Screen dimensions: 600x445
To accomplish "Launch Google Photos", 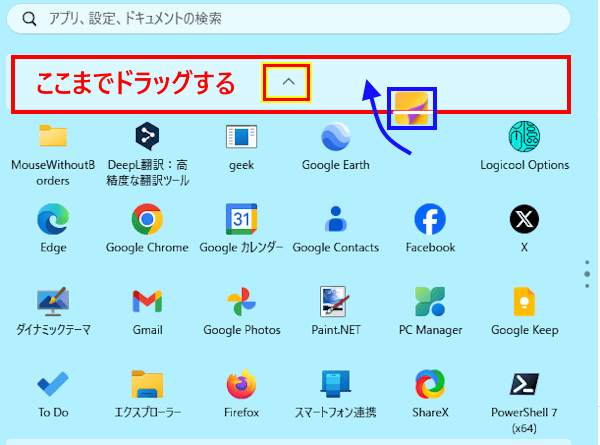I will click(x=241, y=302).
